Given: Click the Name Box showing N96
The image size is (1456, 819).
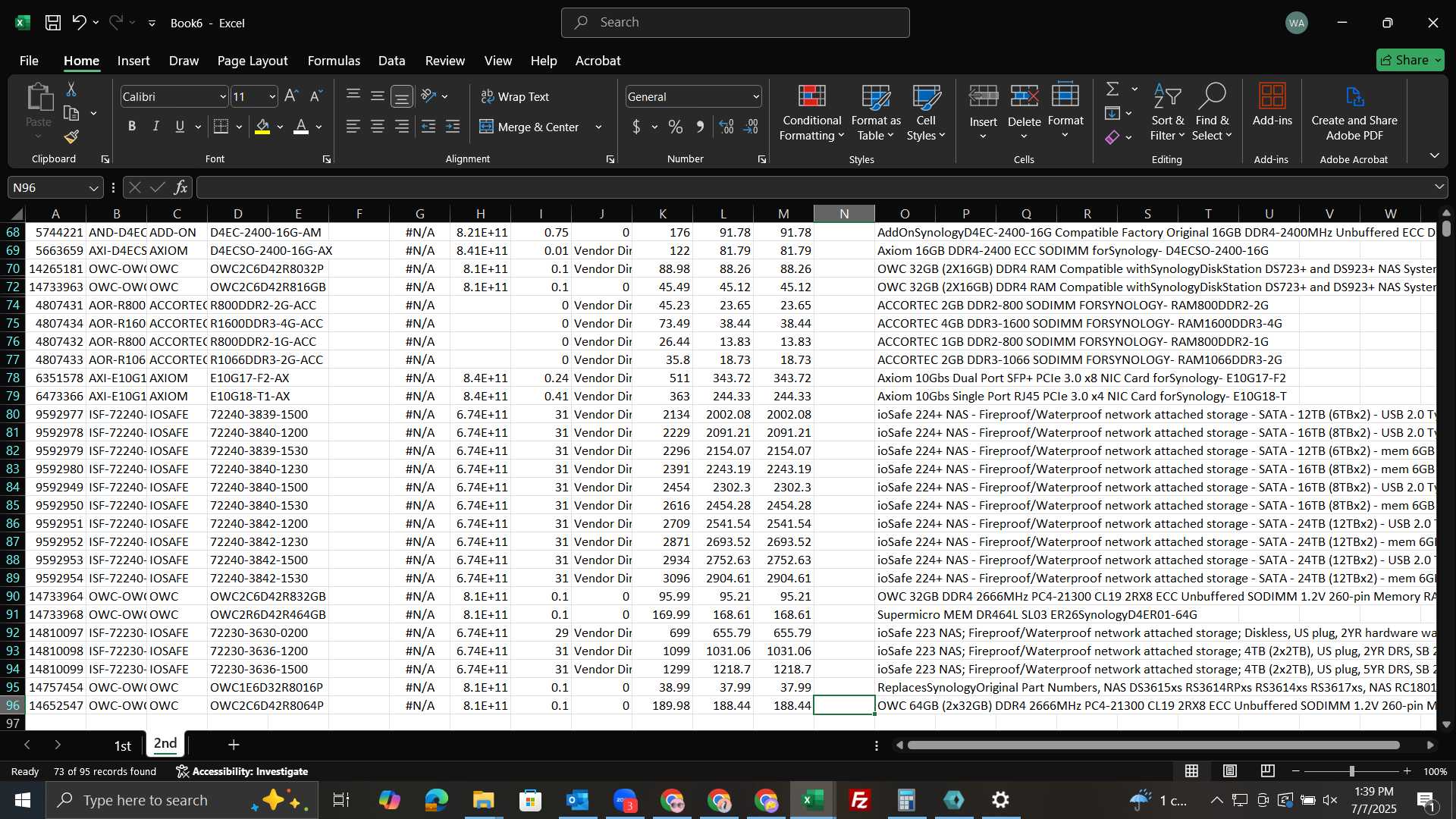Looking at the screenshot, I should 55,187.
